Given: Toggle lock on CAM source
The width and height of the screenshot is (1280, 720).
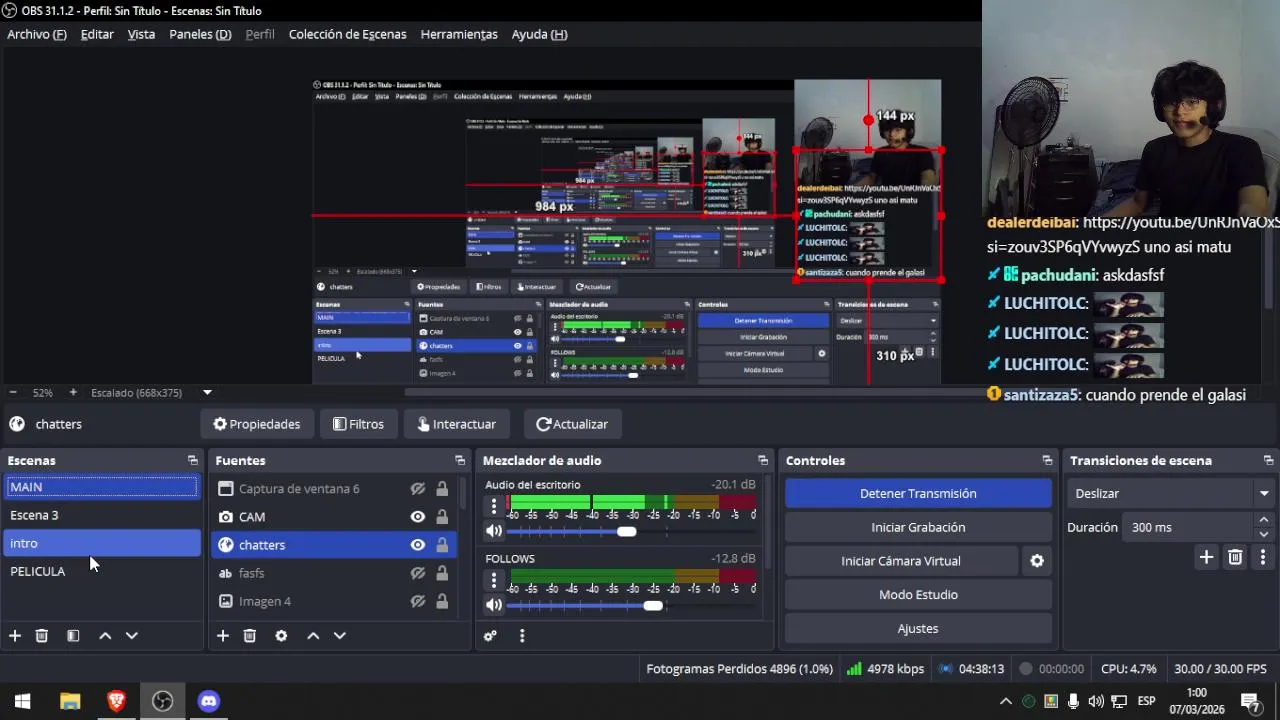Looking at the screenshot, I should [x=442, y=517].
